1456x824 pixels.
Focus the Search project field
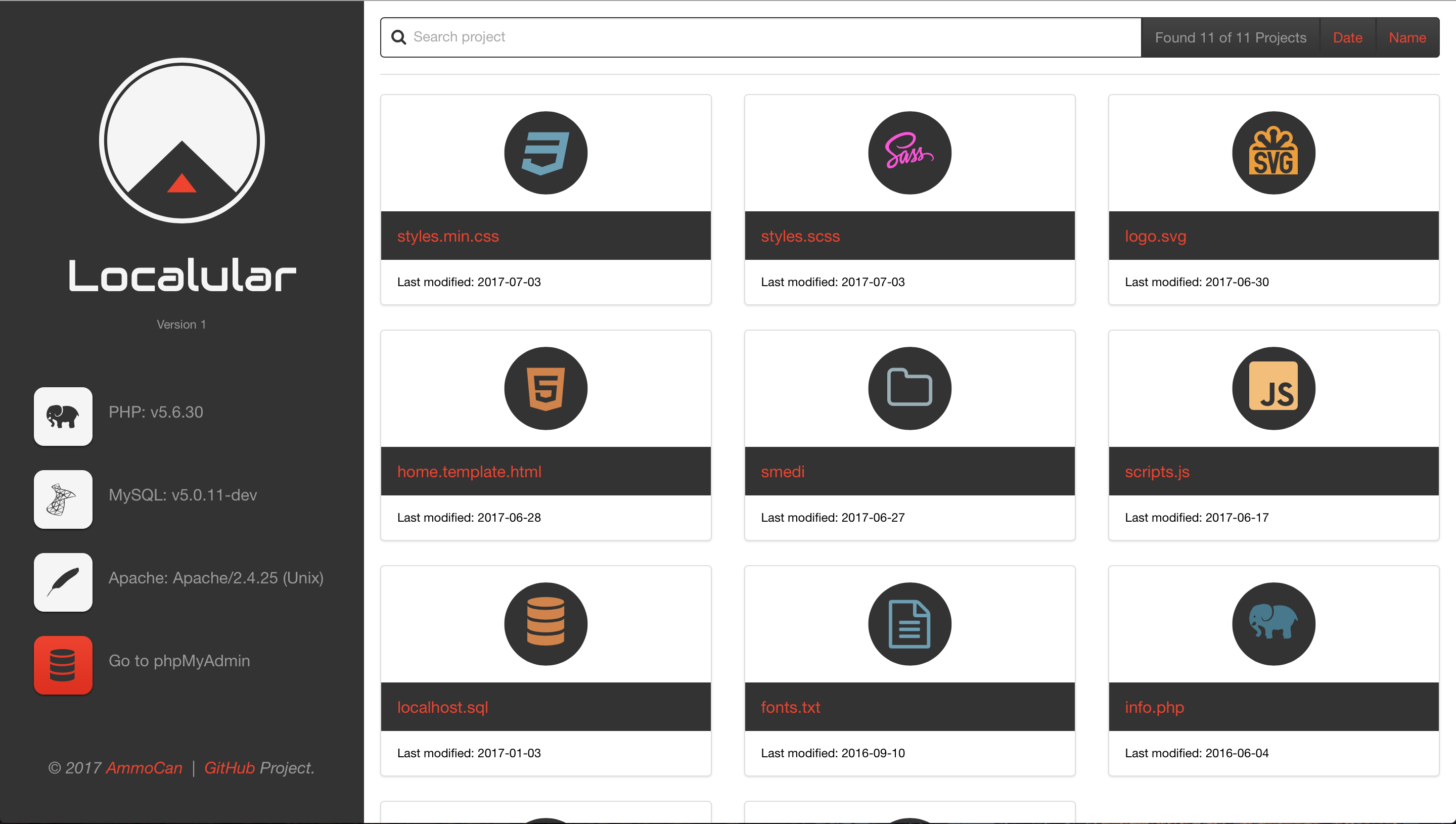click(x=769, y=37)
